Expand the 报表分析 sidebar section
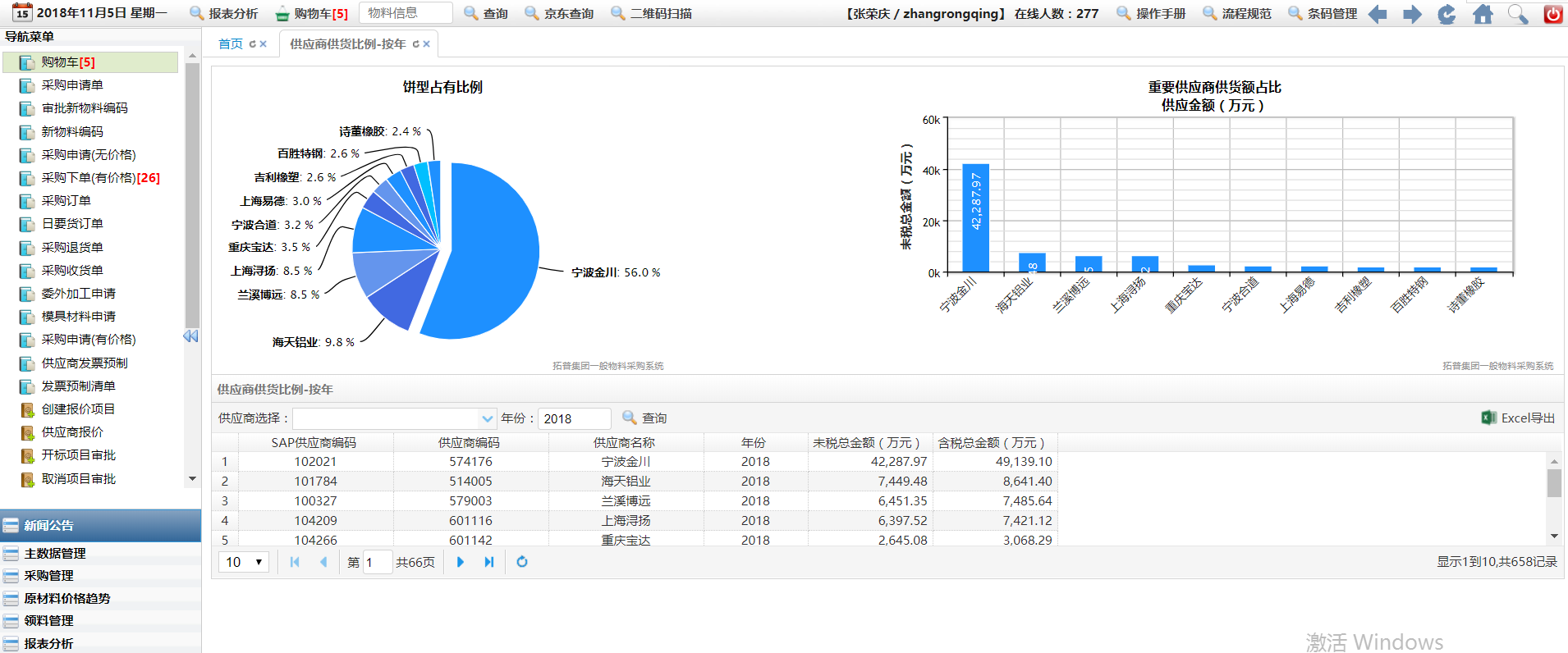 pos(100,644)
